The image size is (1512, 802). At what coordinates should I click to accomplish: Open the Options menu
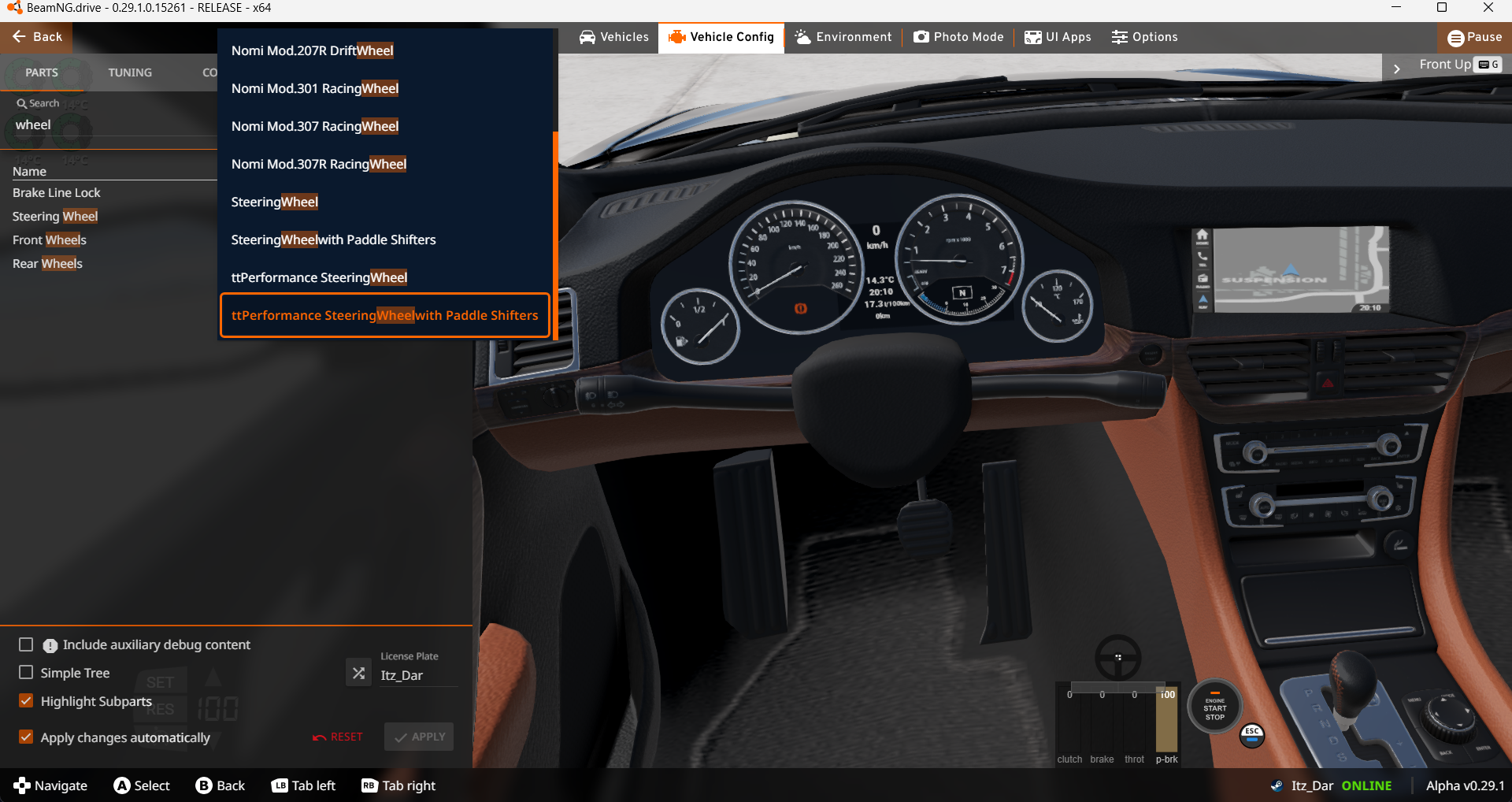pyautogui.click(x=1145, y=37)
